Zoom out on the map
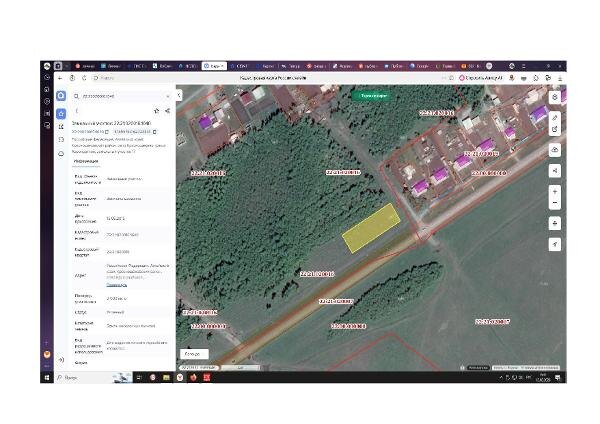 [555, 203]
